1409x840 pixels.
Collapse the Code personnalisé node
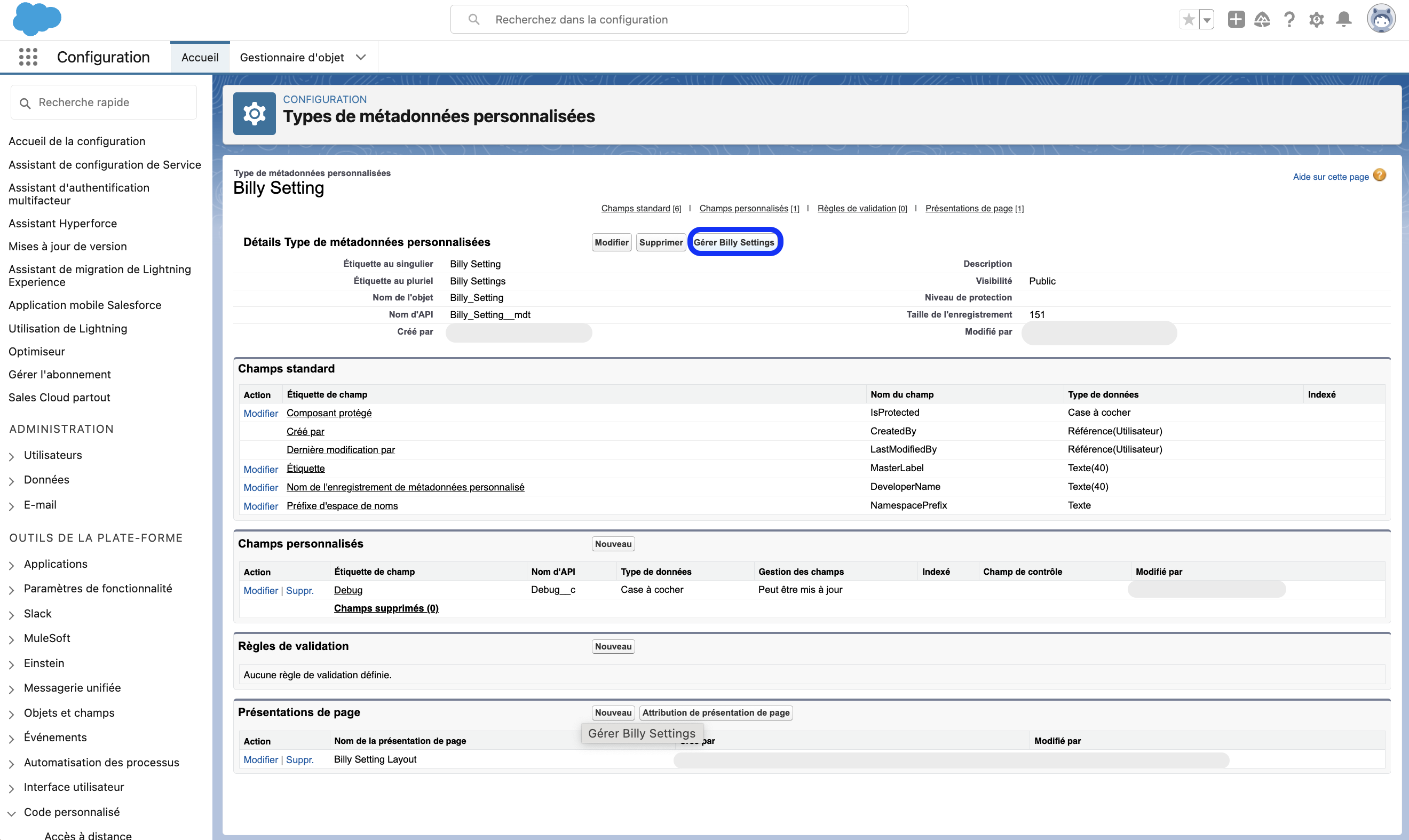11,813
